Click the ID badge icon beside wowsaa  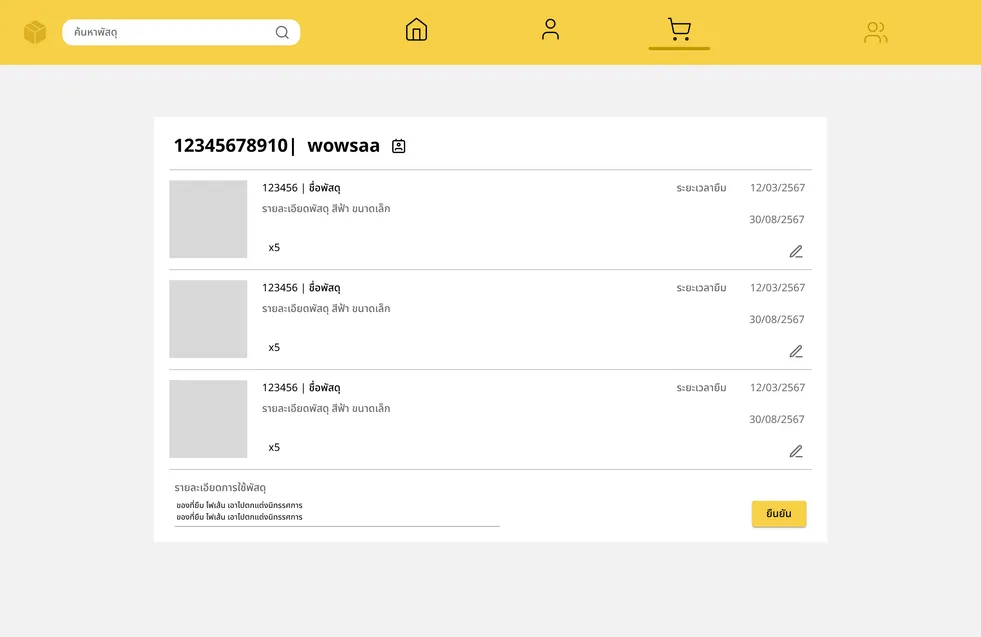[399, 146]
